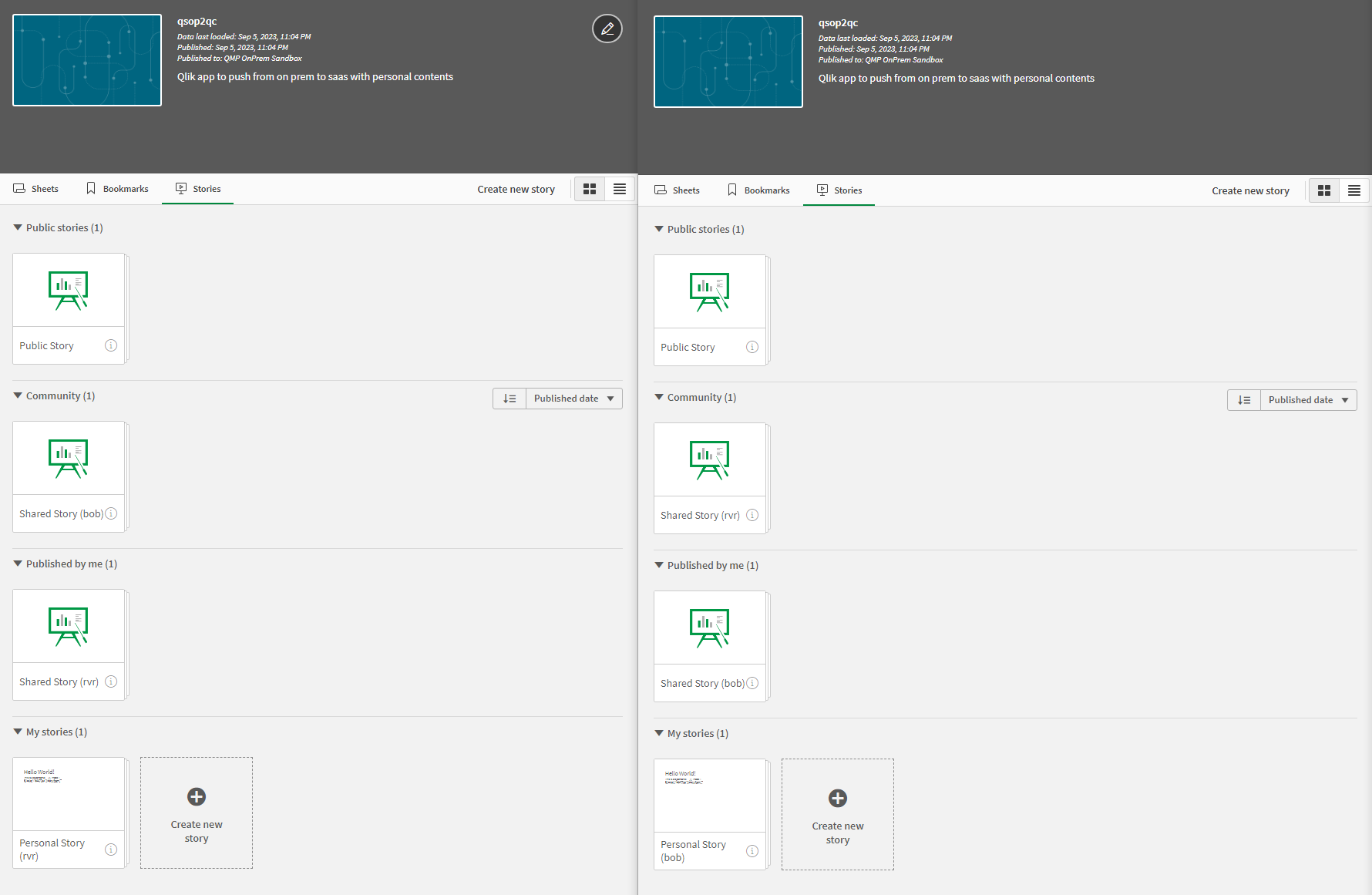The height and width of the screenshot is (895, 1372).
Task: Collapse My stories section in right window
Action: pos(659,733)
